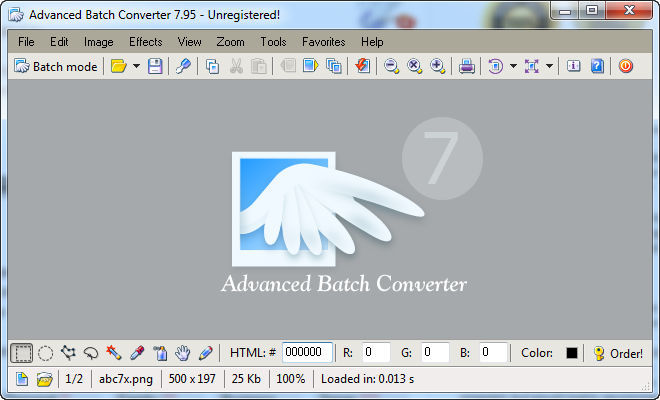The width and height of the screenshot is (660, 400).
Task: Click the 1/2 image counter
Action: pos(74,379)
